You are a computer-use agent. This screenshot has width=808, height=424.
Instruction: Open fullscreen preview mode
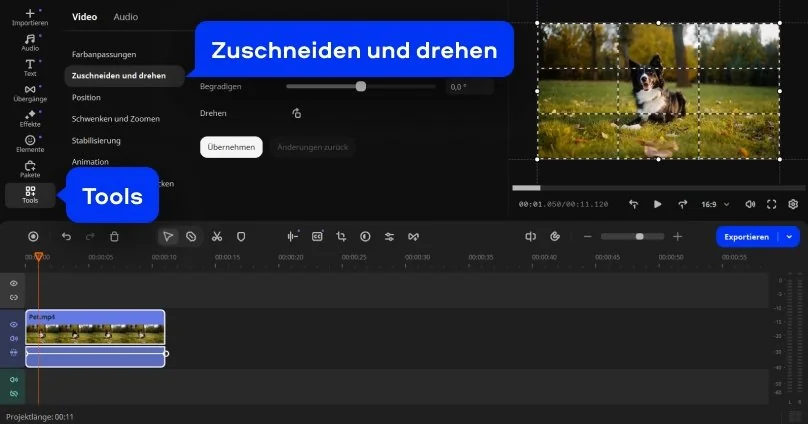(771, 204)
